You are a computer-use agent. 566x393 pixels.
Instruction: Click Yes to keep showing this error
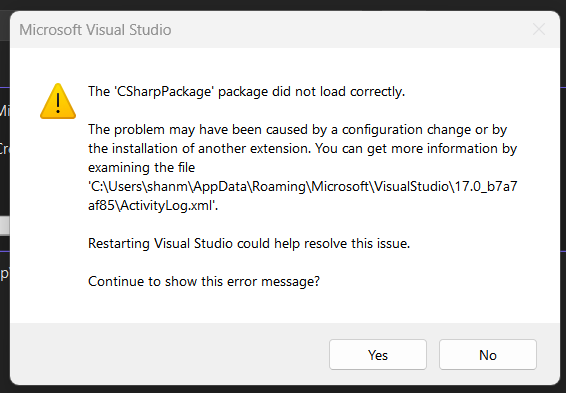tap(378, 354)
